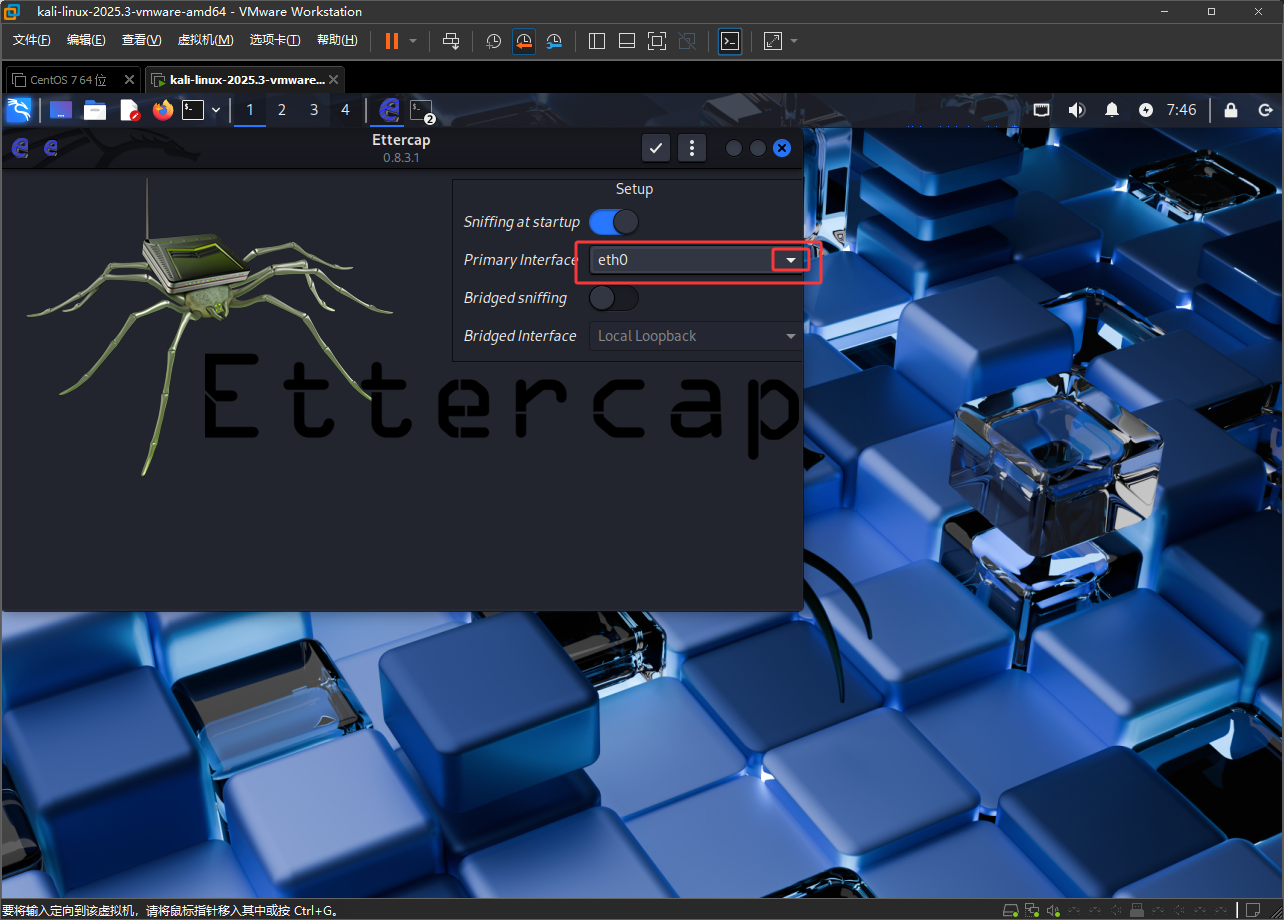Open the 编辑(E) menu in VMware
The height and width of the screenshot is (920, 1284).
click(86, 40)
